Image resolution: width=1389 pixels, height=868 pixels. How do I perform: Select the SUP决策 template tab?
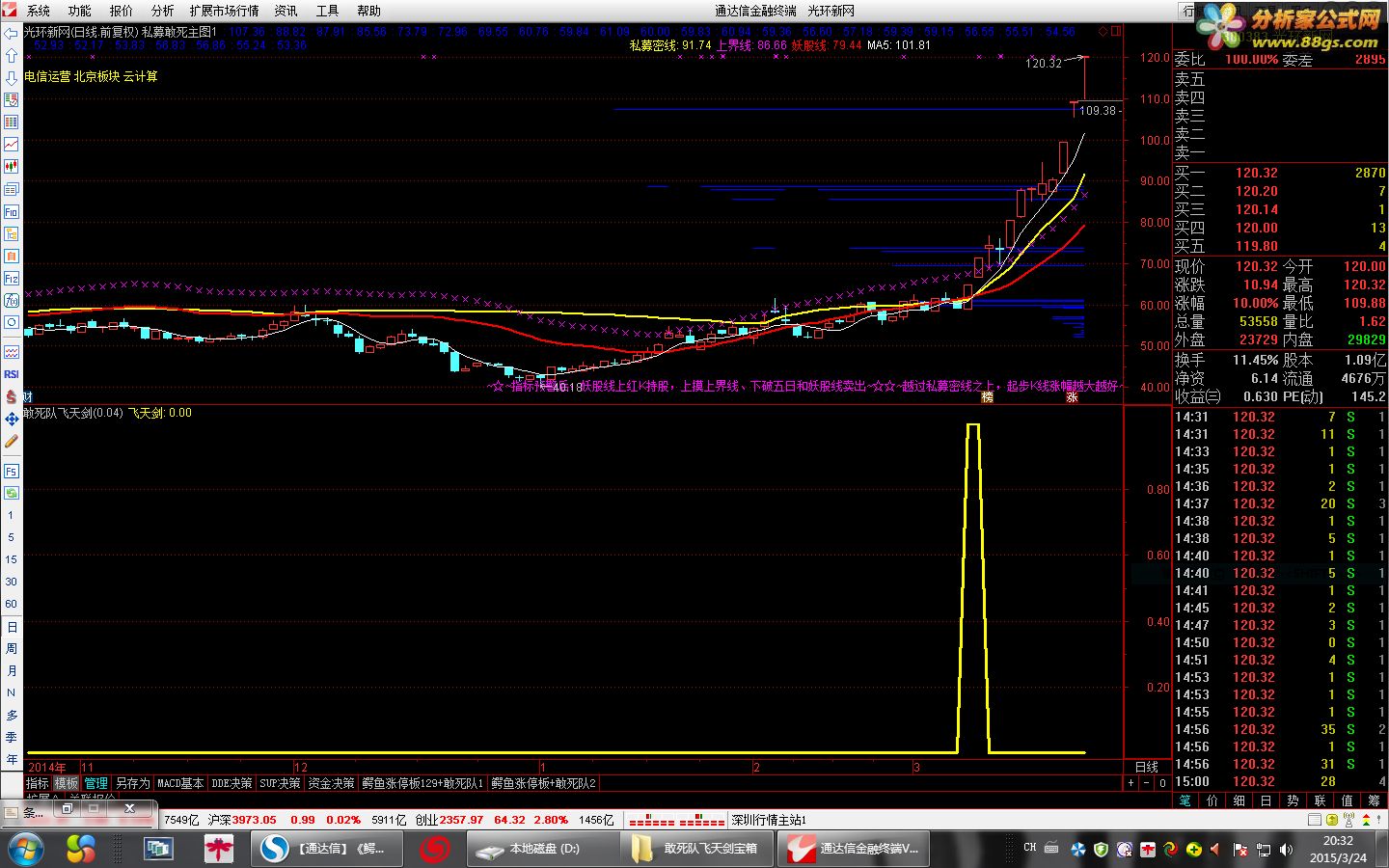coord(280,784)
